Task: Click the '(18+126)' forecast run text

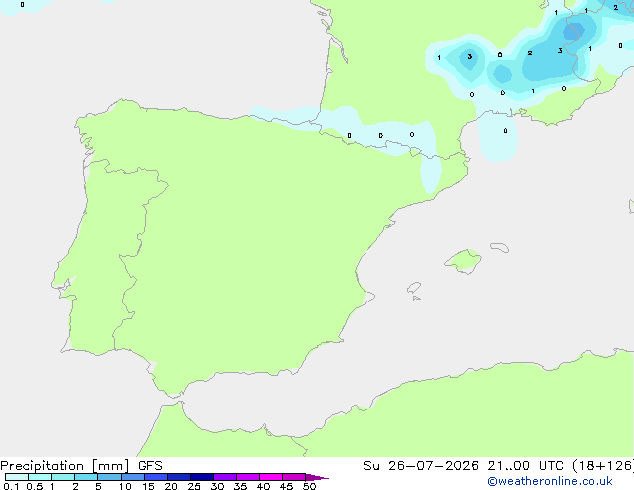Action: pyautogui.click(x=602, y=466)
